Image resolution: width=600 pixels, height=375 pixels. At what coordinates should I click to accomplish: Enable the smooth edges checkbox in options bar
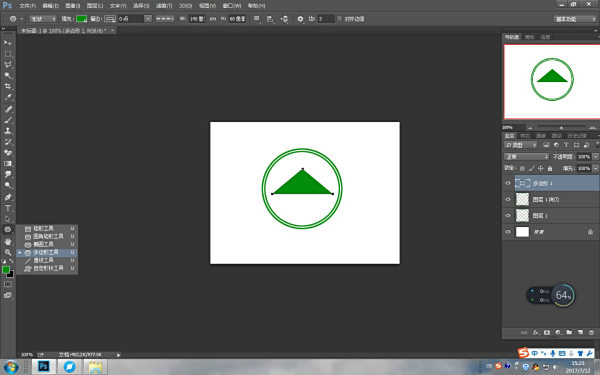coord(339,19)
